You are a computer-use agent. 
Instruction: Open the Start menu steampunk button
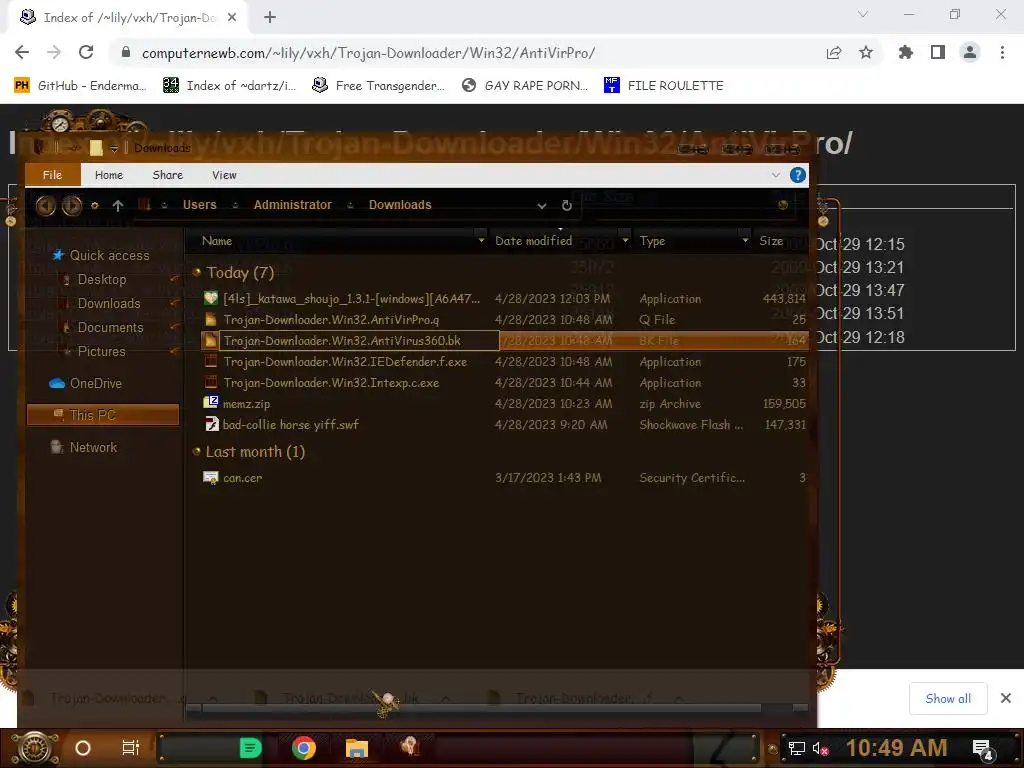[x=35, y=748]
